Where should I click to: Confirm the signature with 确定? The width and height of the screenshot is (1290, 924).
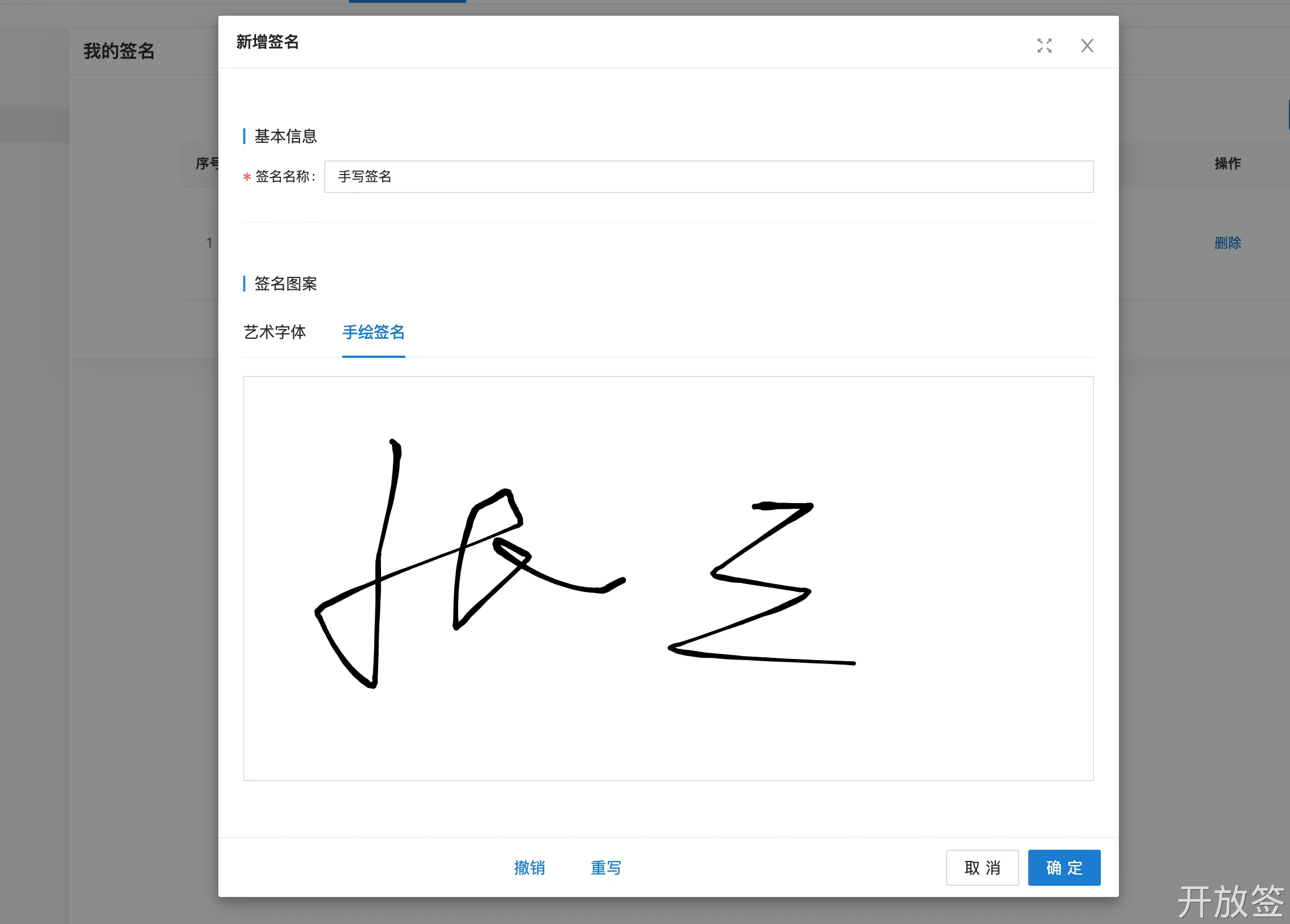[1064, 868]
